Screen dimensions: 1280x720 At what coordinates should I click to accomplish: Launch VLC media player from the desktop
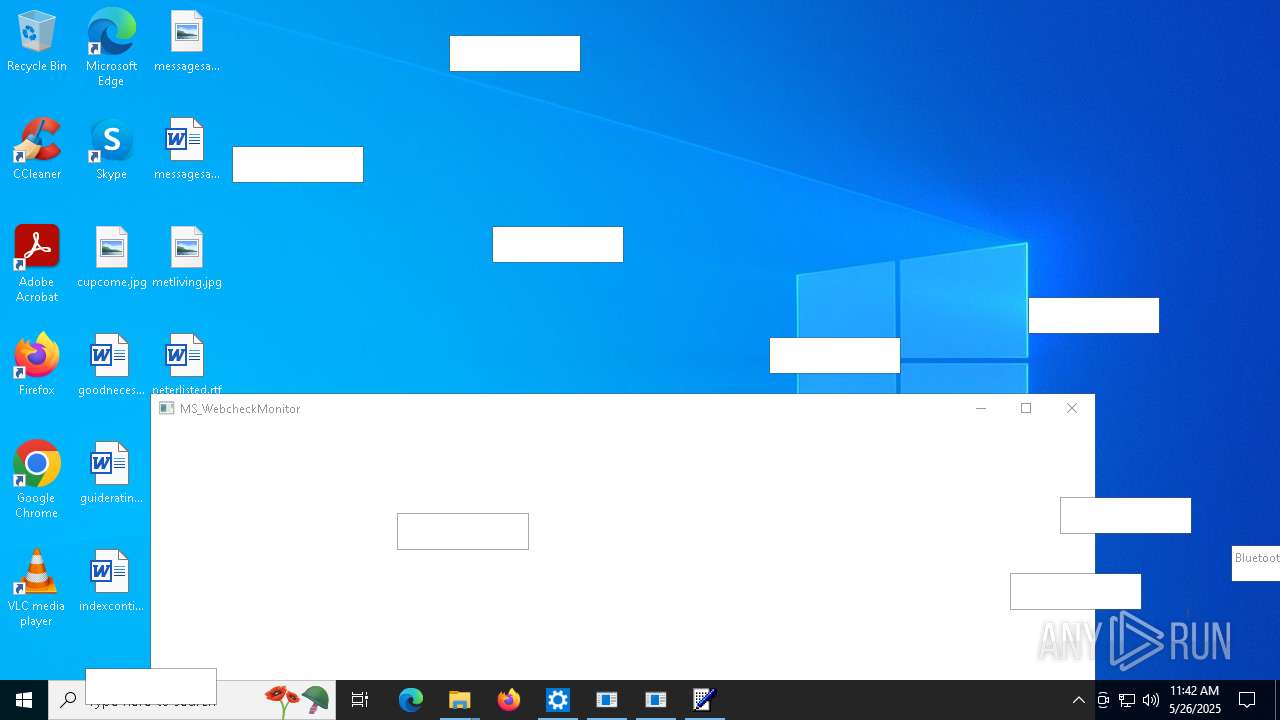pyautogui.click(x=37, y=588)
